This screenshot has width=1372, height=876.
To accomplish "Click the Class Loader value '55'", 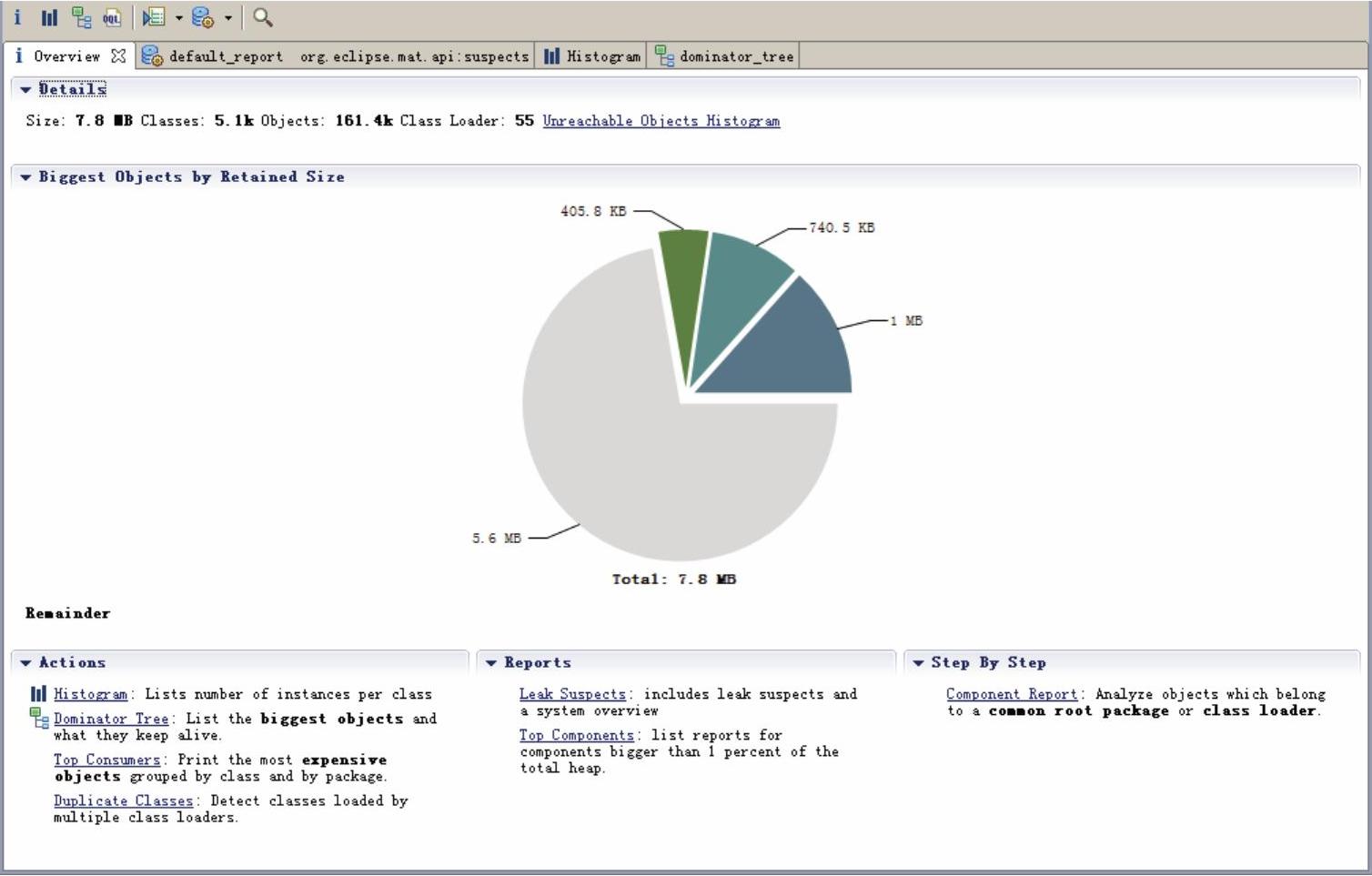I will [524, 121].
